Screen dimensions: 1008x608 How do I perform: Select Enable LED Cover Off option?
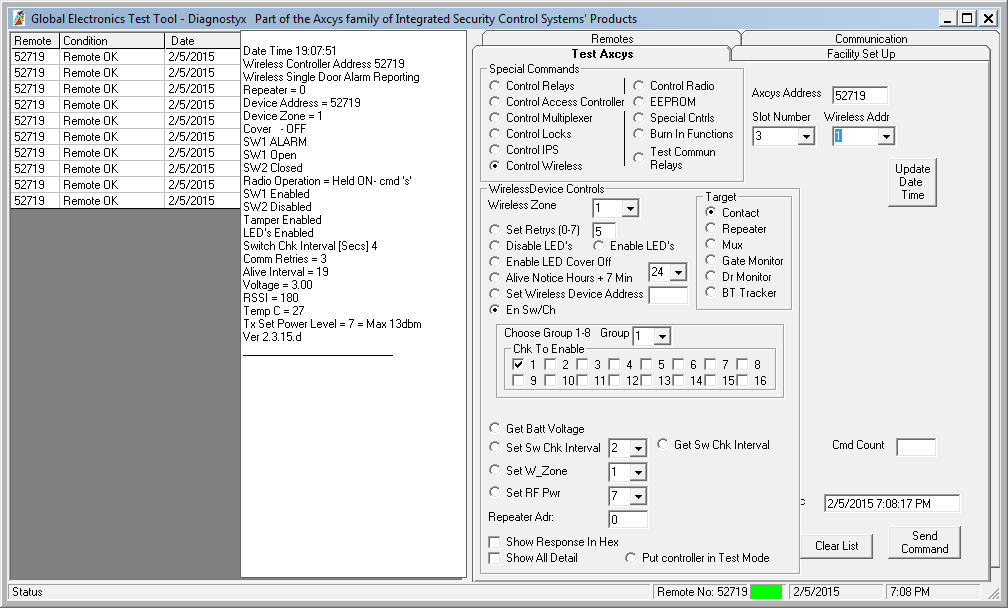(494, 262)
